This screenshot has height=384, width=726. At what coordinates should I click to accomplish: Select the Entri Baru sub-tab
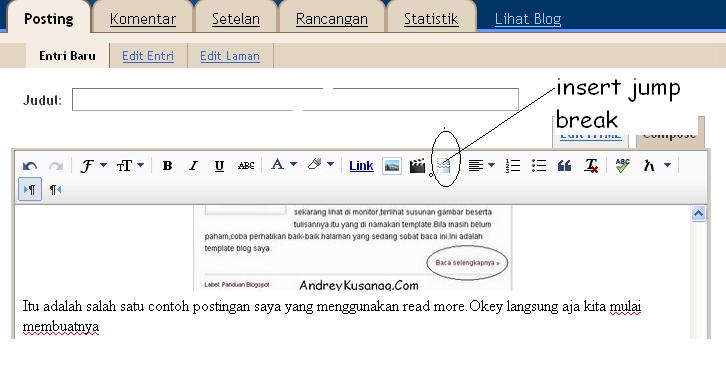(68, 56)
